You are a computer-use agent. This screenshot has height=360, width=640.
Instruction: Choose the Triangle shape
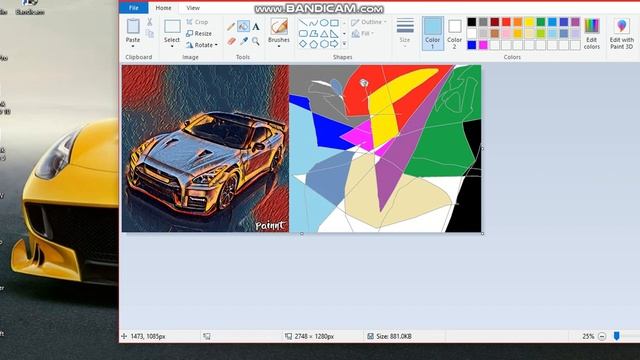tap(324, 33)
